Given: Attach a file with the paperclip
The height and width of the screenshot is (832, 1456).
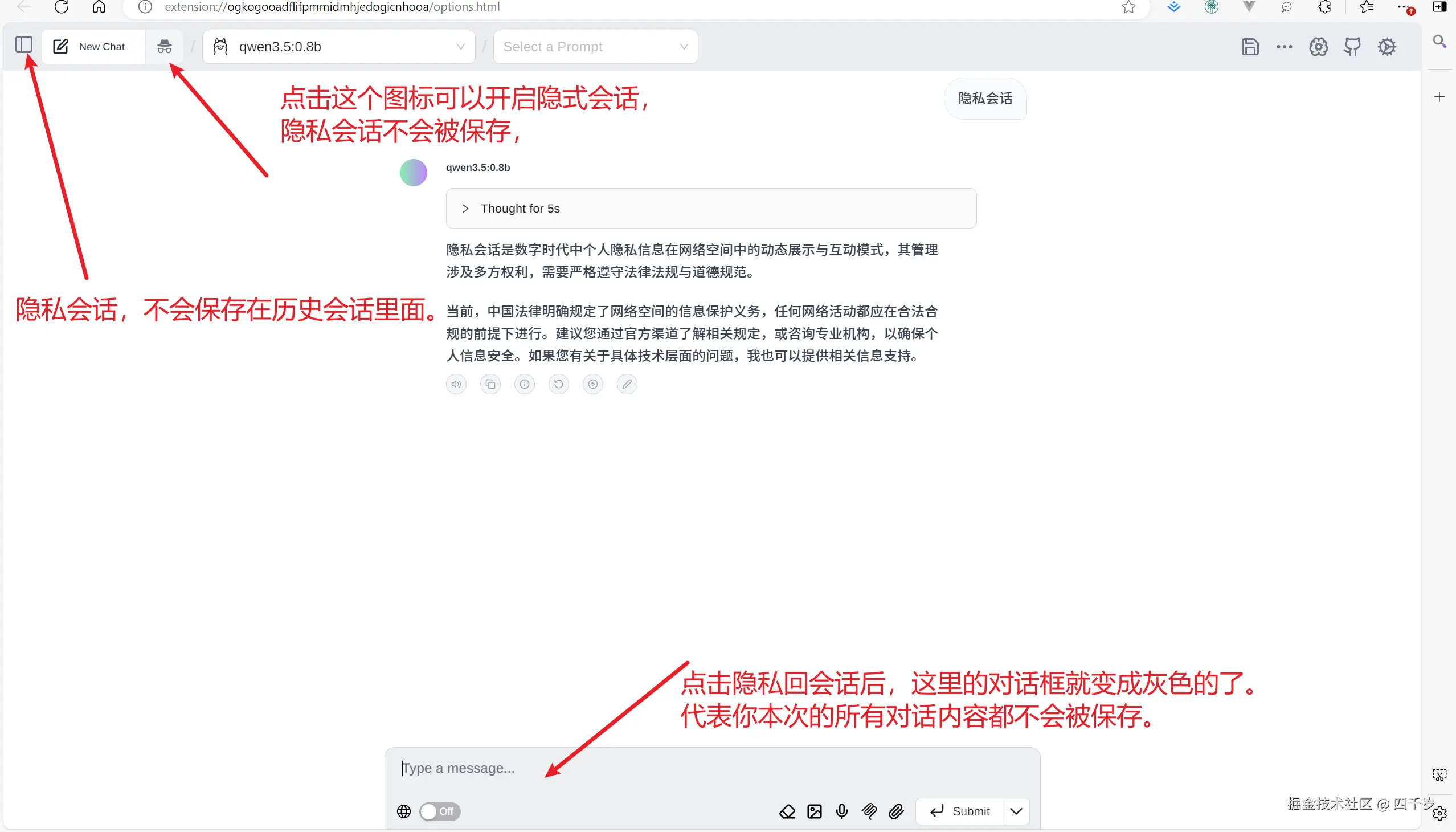Looking at the screenshot, I should coord(895,811).
